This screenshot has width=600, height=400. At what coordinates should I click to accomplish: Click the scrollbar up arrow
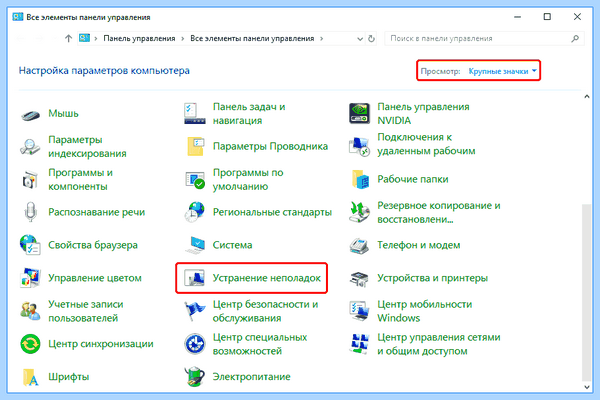(x=587, y=97)
